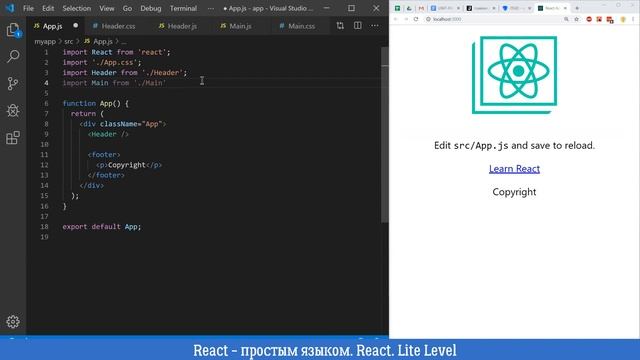Click the App.js breadcrumb segment
Image resolution: width=640 pixels, height=360 pixels.
click(x=98, y=42)
